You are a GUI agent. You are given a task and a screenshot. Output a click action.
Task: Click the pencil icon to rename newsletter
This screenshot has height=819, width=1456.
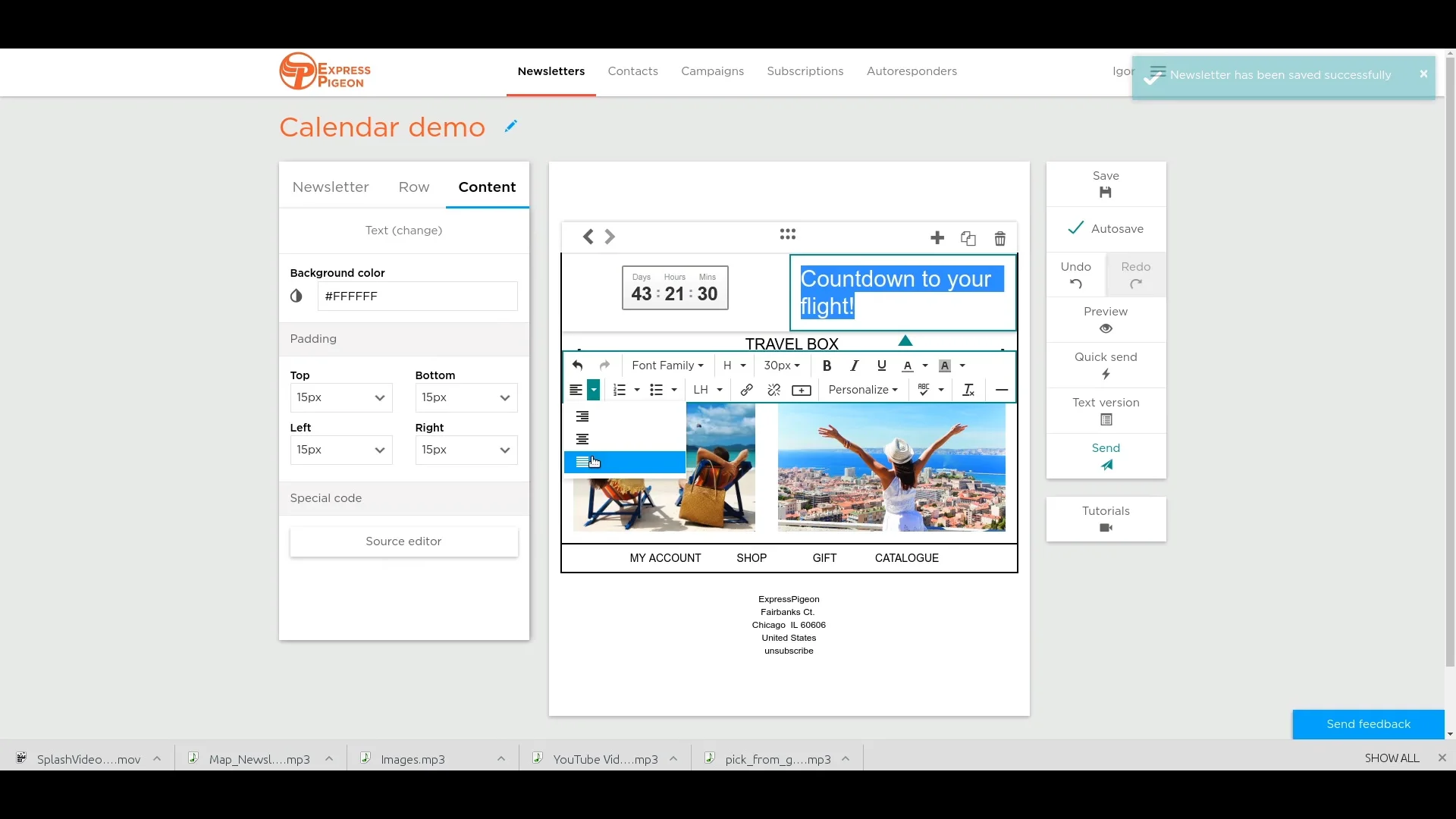(x=511, y=126)
